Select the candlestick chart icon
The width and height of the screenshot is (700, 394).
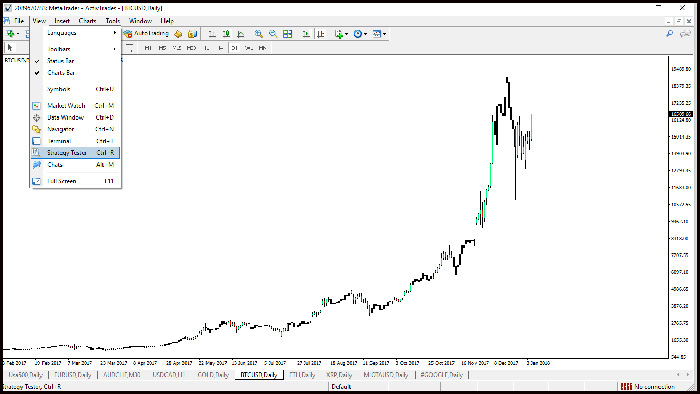point(226,34)
